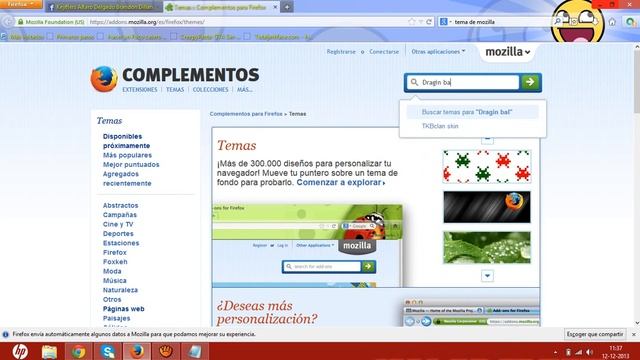Select the Abstractos category
This screenshot has width=640, height=360.
point(120,205)
